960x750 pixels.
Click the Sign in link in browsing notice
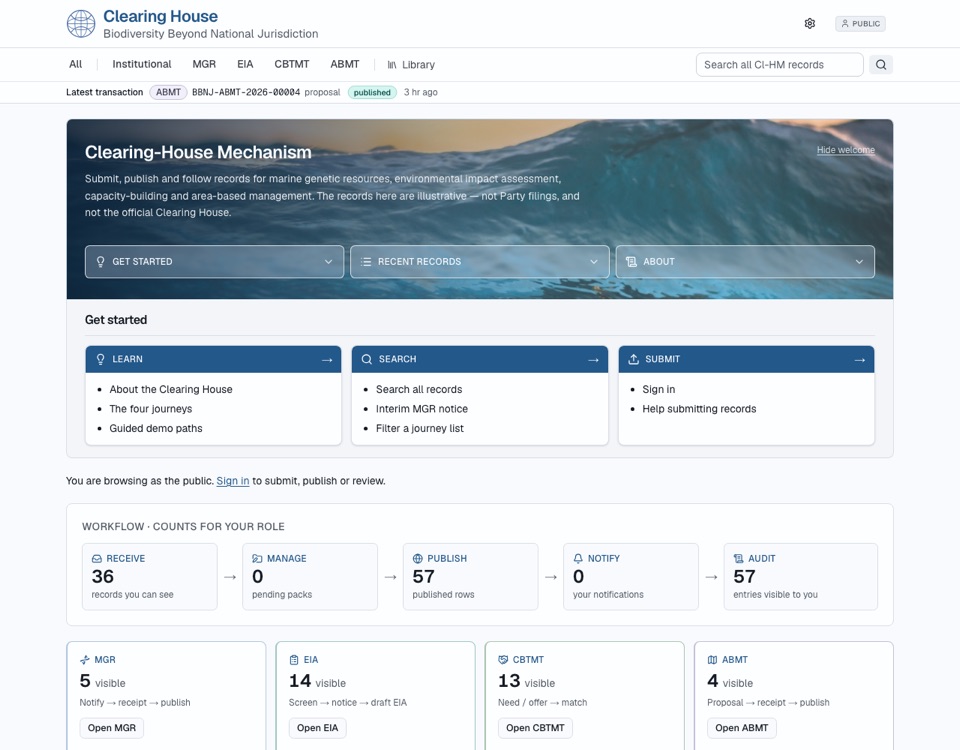pos(233,481)
